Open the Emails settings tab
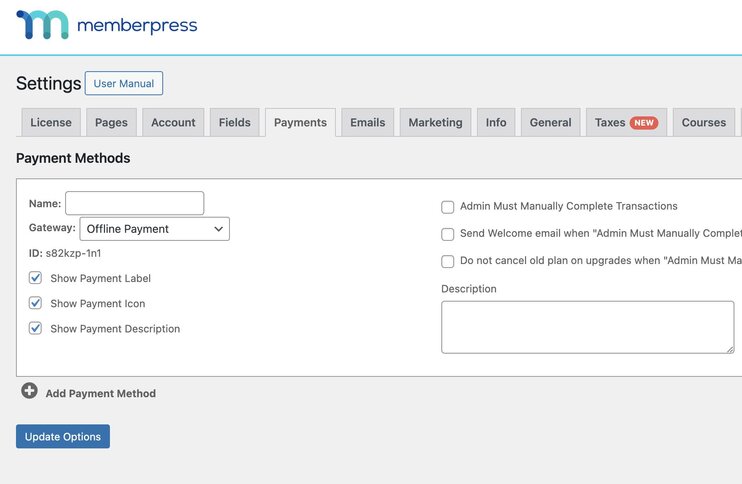 click(x=367, y=123)
